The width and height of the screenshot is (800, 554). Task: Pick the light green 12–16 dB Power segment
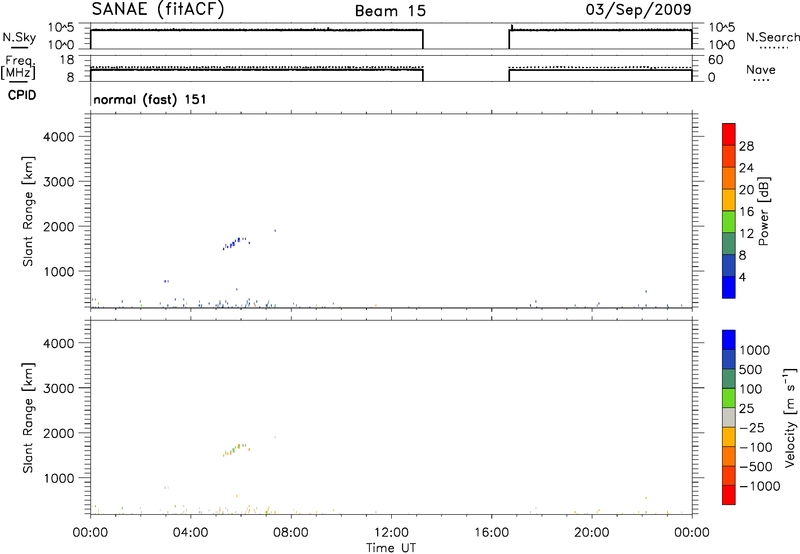point(729,221)
